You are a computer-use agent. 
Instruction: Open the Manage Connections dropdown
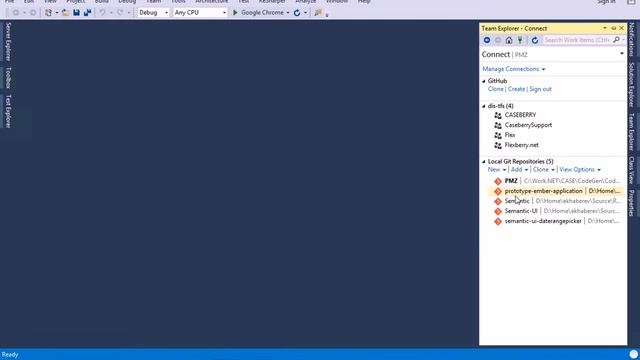(513, 69)
